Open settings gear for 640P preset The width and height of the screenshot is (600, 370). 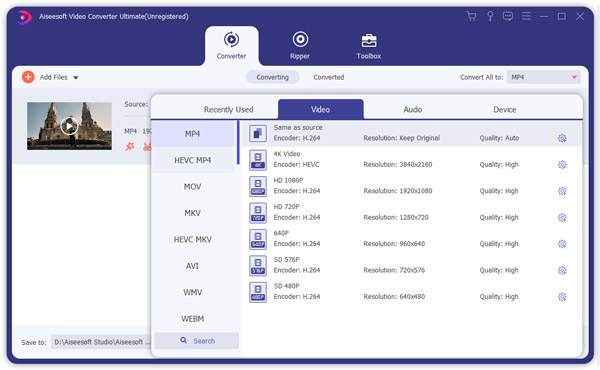point(562,243)
